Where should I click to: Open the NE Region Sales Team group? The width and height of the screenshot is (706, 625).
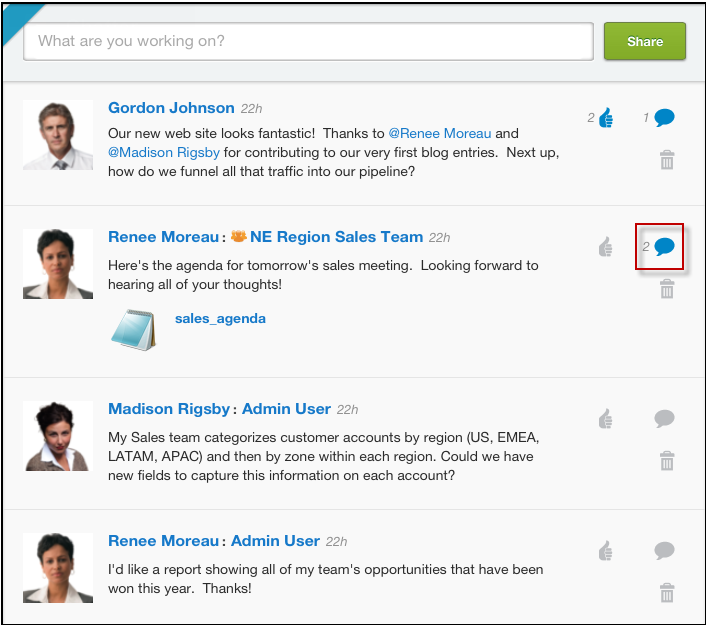[x=336, y=237]
